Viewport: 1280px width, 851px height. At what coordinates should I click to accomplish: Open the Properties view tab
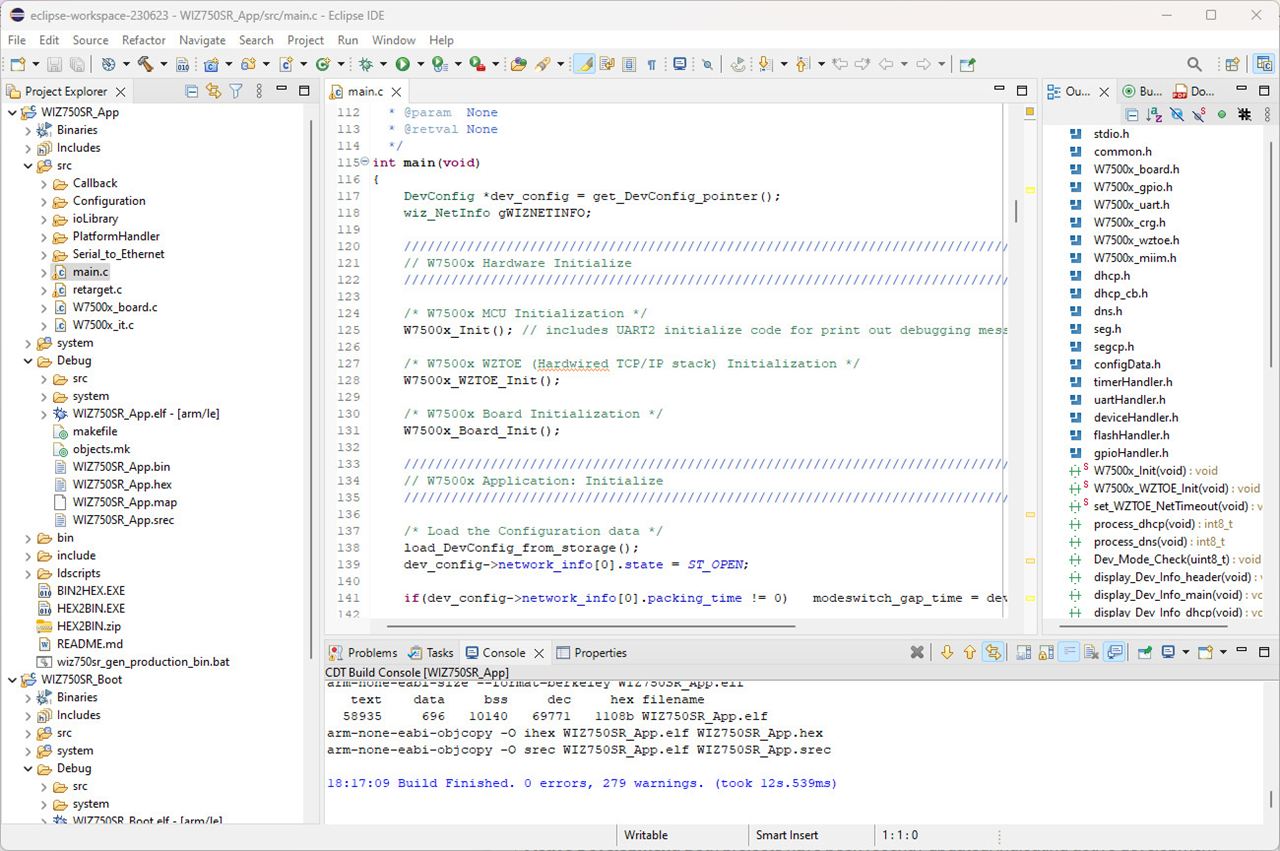pos(591,653)
